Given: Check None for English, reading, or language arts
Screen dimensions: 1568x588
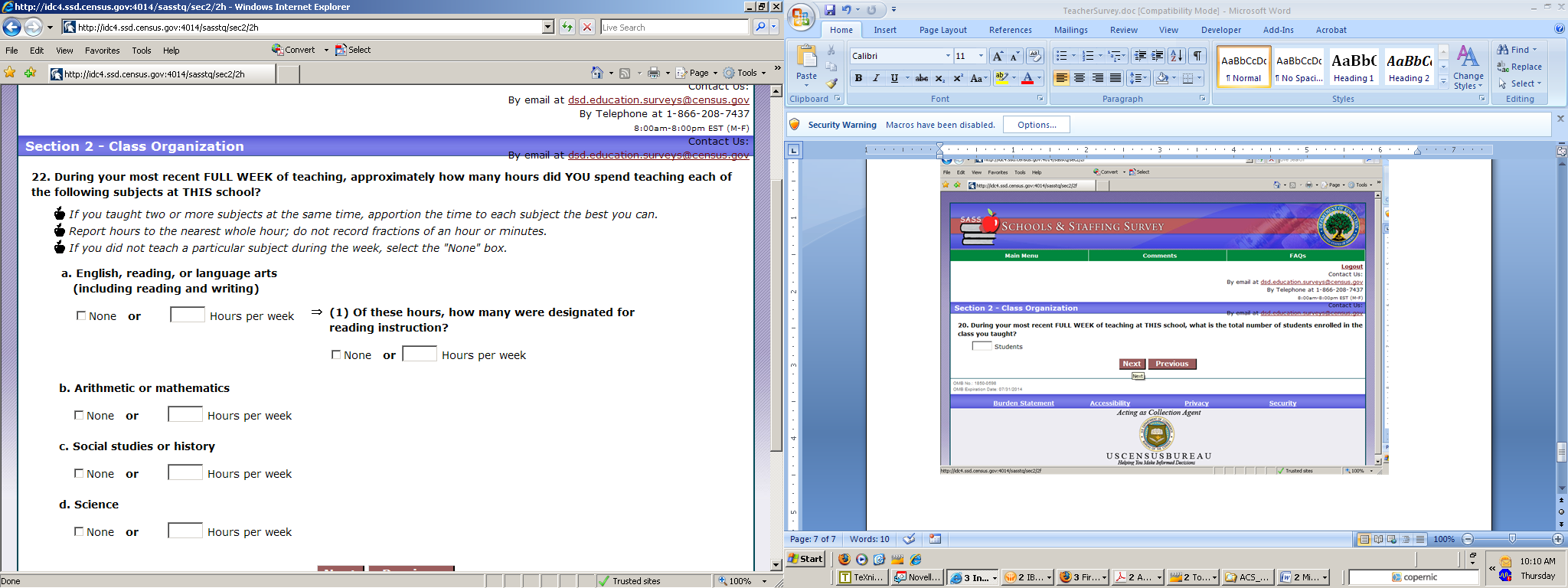Looking at the screenshot, I should coord(81,315).
